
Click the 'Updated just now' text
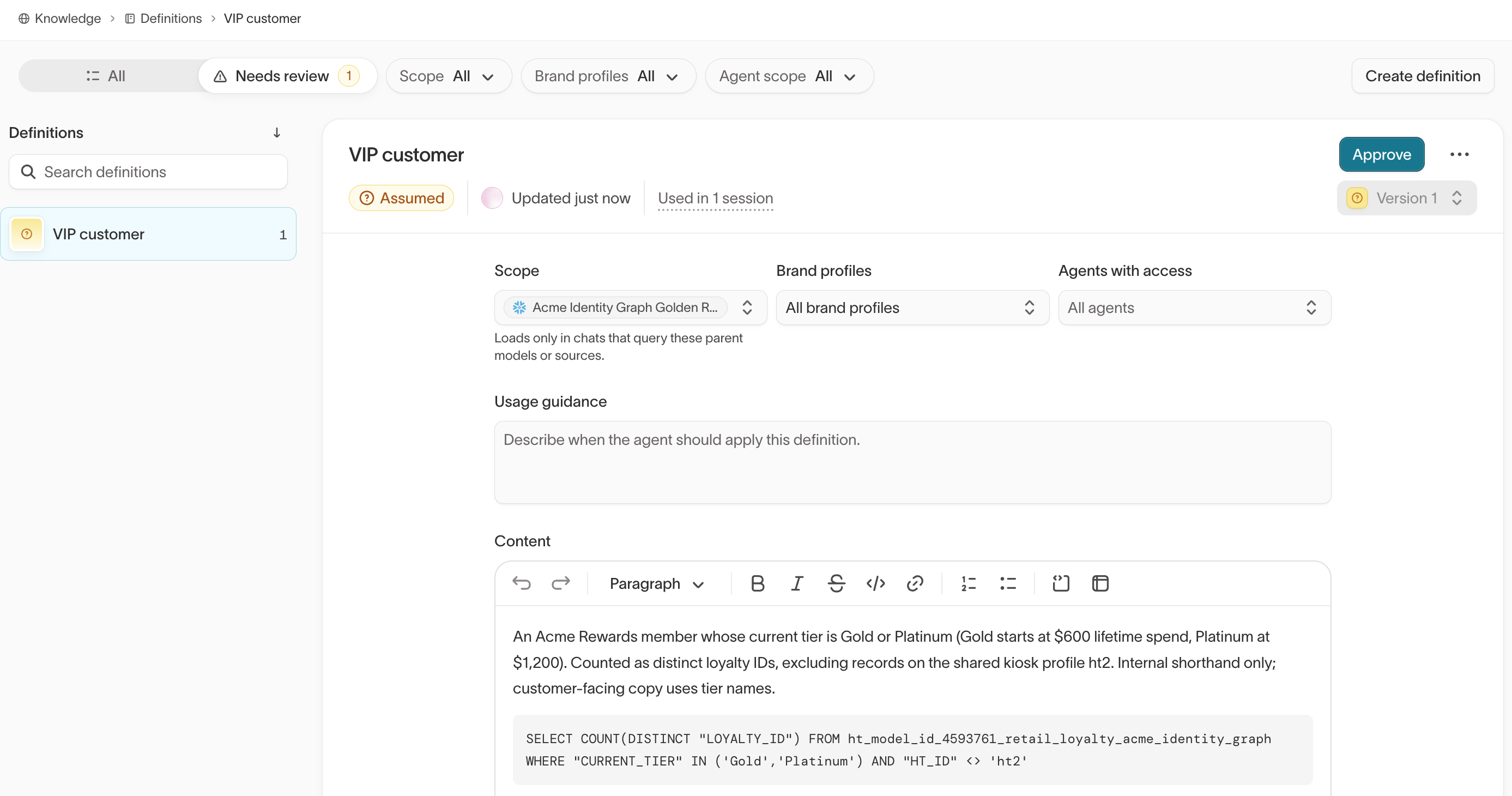[x=571, y=198]
